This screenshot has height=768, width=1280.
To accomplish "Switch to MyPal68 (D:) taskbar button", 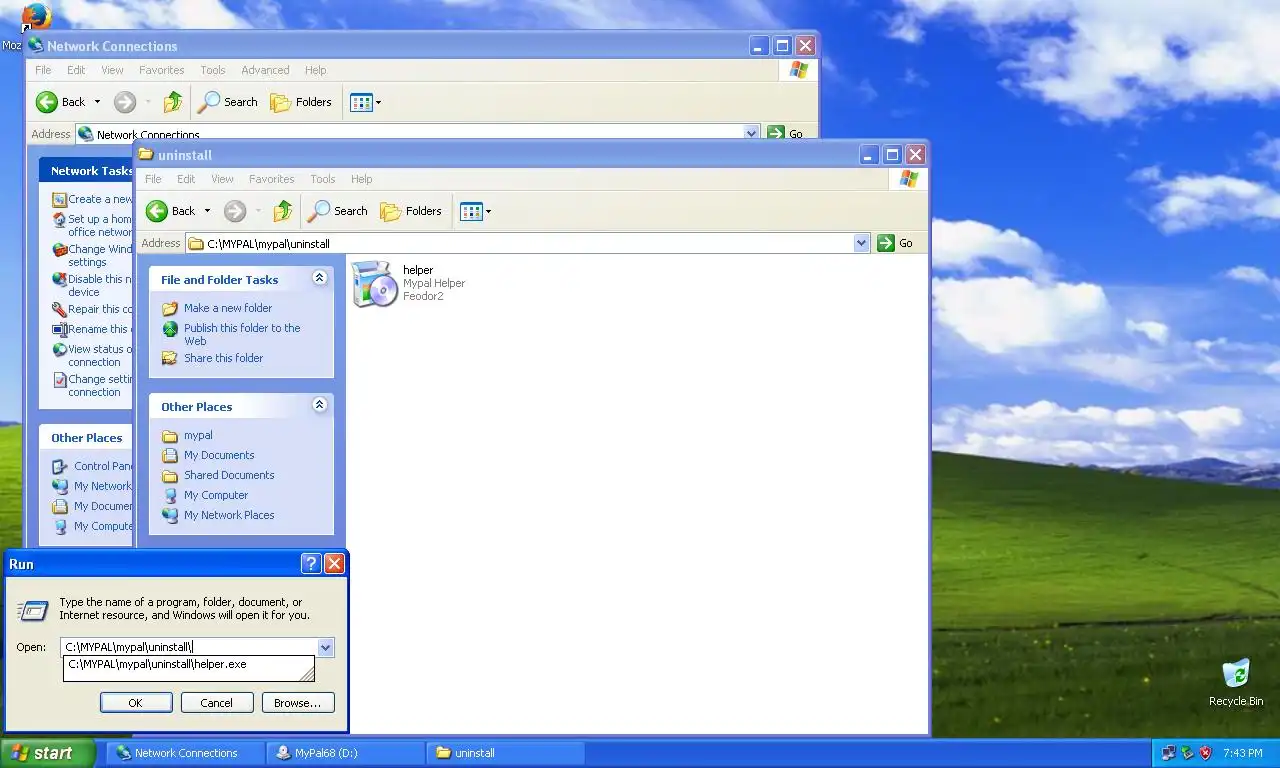I will point(345,753).
